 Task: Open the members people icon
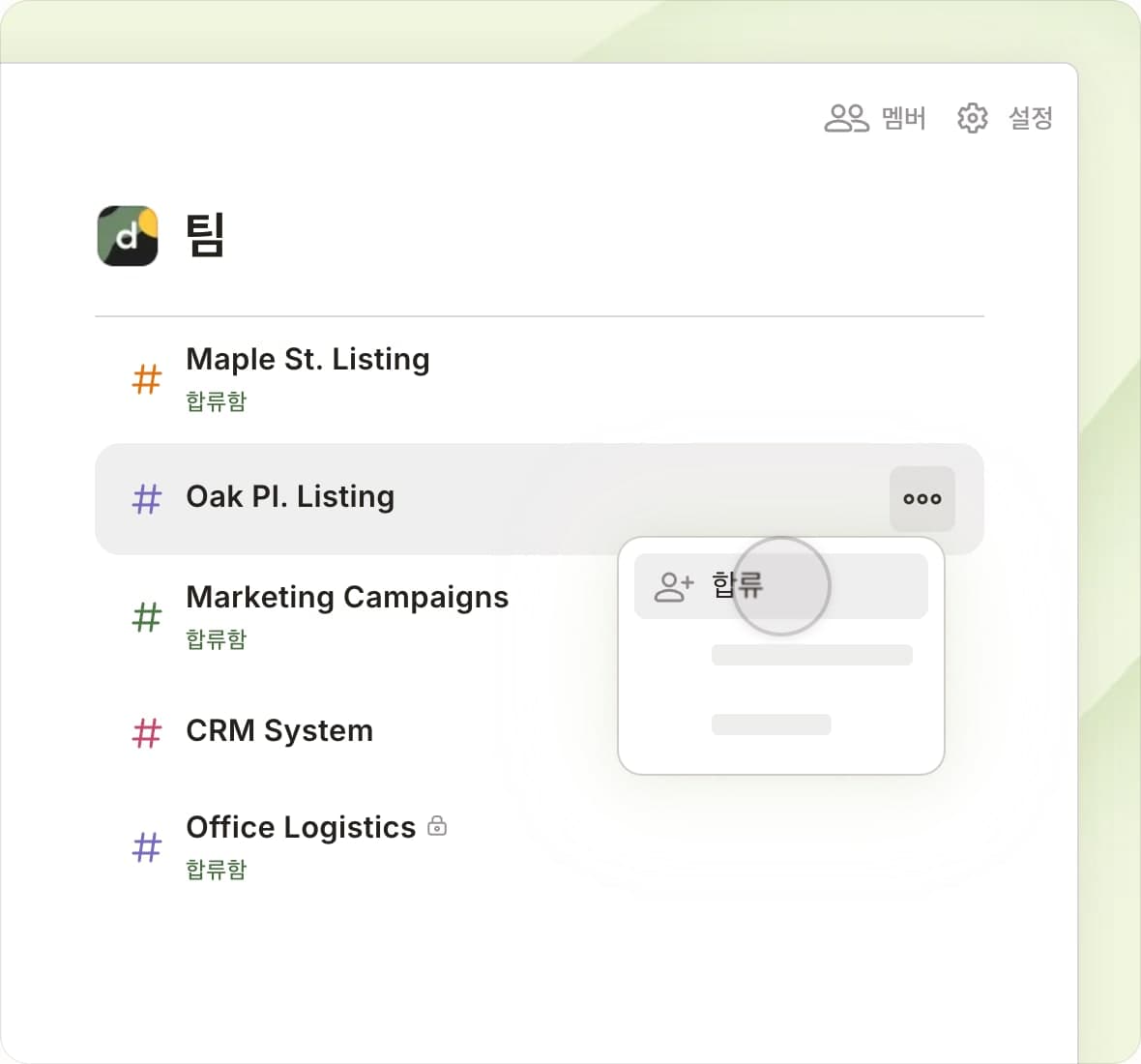pos(845,118)
